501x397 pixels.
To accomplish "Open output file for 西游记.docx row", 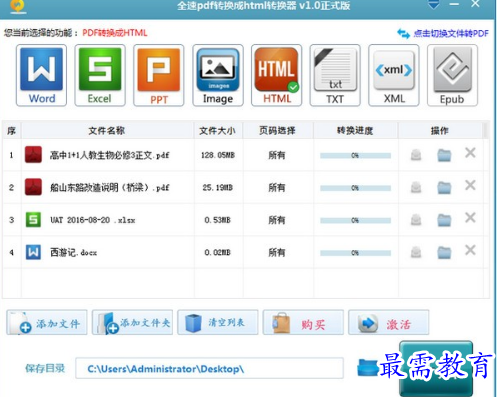I will [x=416, y=252].
